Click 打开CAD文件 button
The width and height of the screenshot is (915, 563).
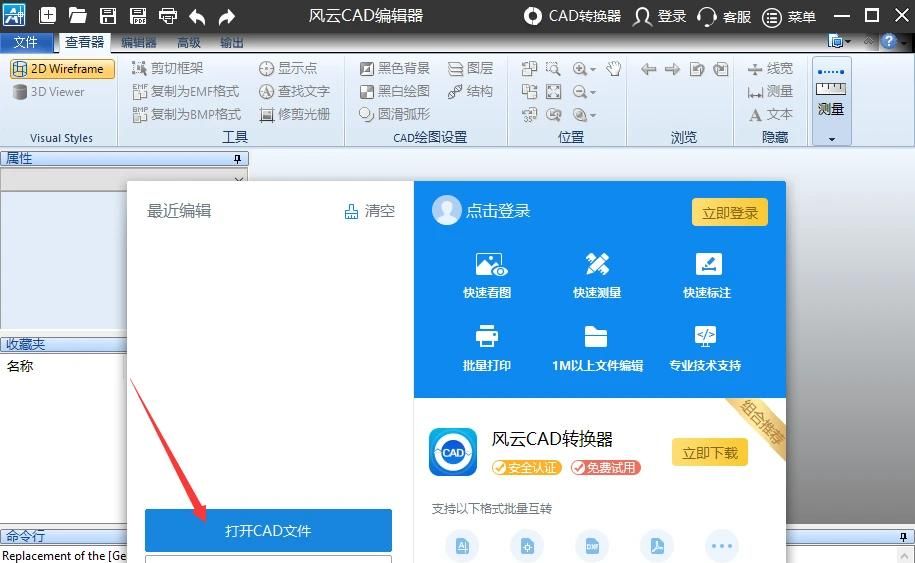pyautogui.click(x=268, y=530)
